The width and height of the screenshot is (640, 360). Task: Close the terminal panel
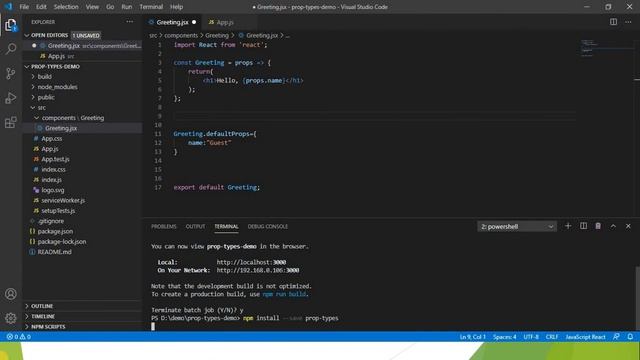(628, 226)
